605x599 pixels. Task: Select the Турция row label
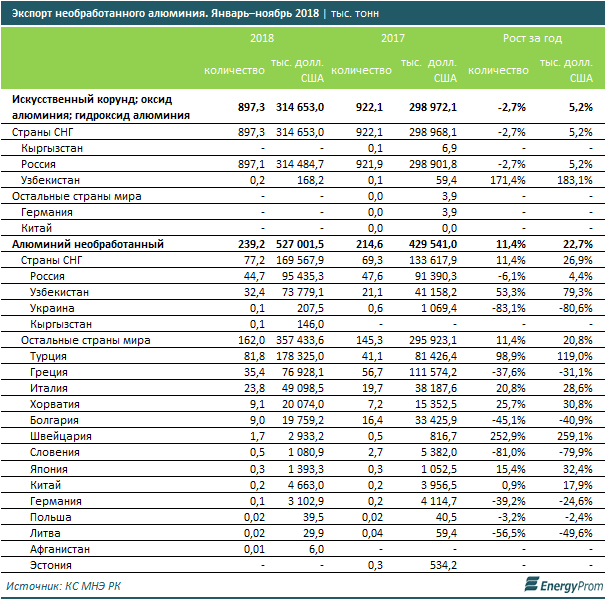click(x=48, y=356)
